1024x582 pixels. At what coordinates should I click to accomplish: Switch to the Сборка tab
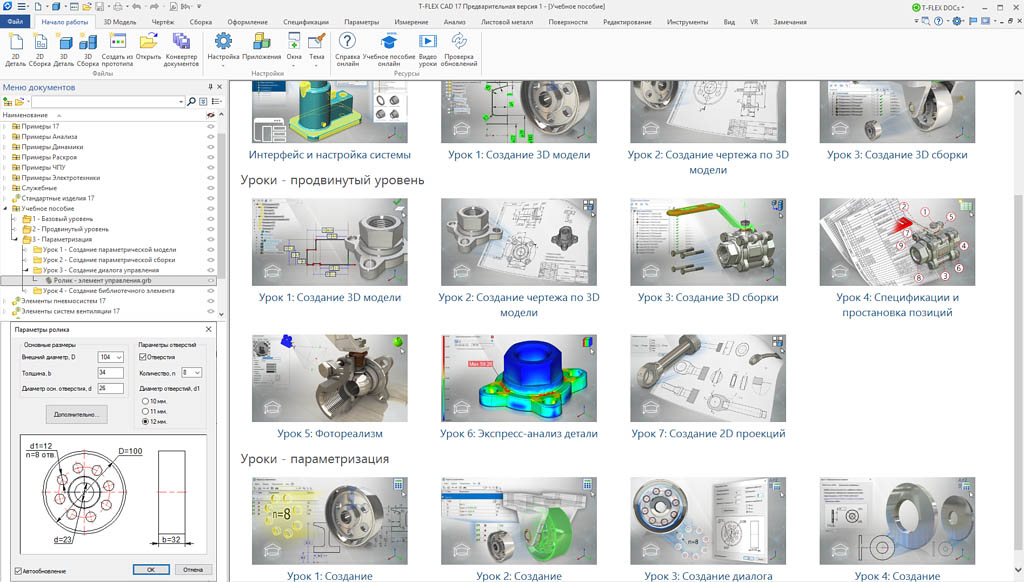point(200,22)
